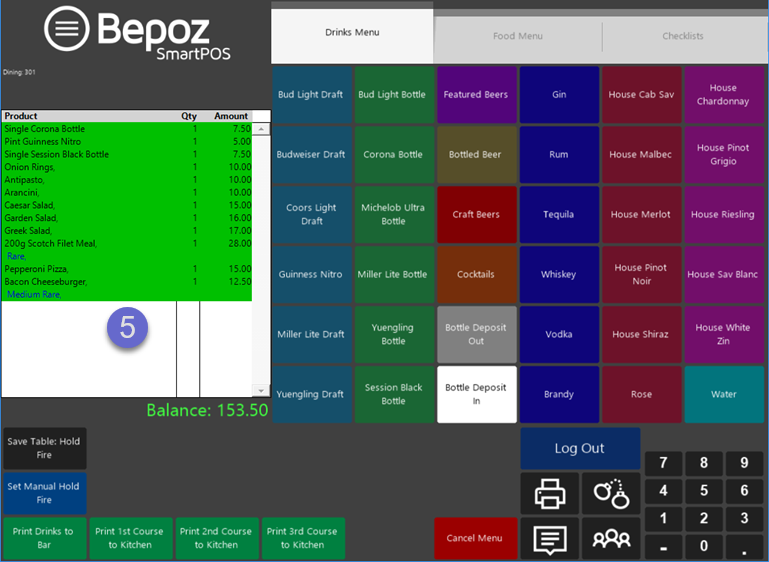
Task: Add Yuengling Bottle to order
Action: [x=394, y=334]
